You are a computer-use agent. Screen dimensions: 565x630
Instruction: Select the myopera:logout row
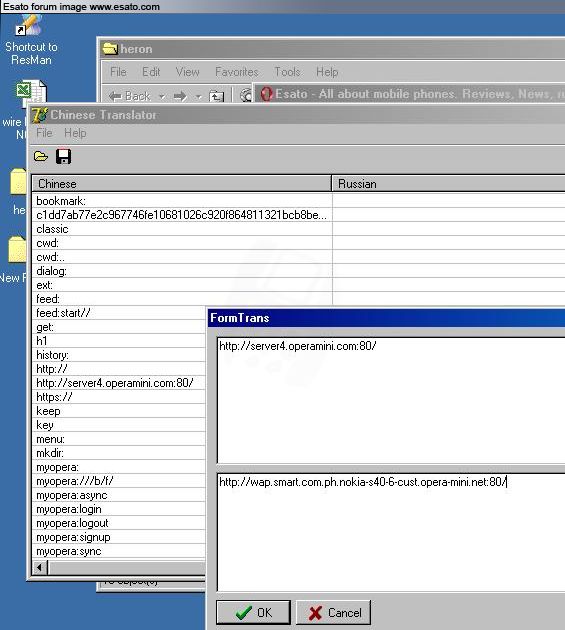[x=119, y=523]
